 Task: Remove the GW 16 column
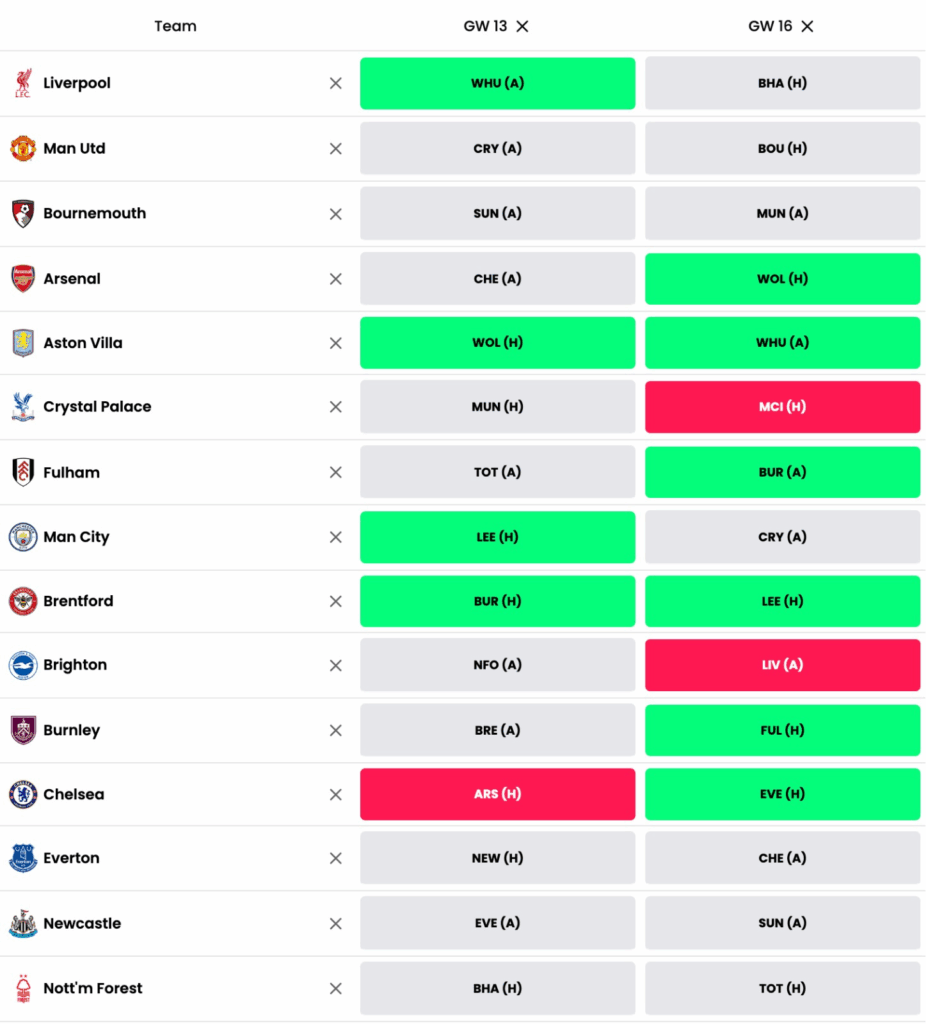807,27
